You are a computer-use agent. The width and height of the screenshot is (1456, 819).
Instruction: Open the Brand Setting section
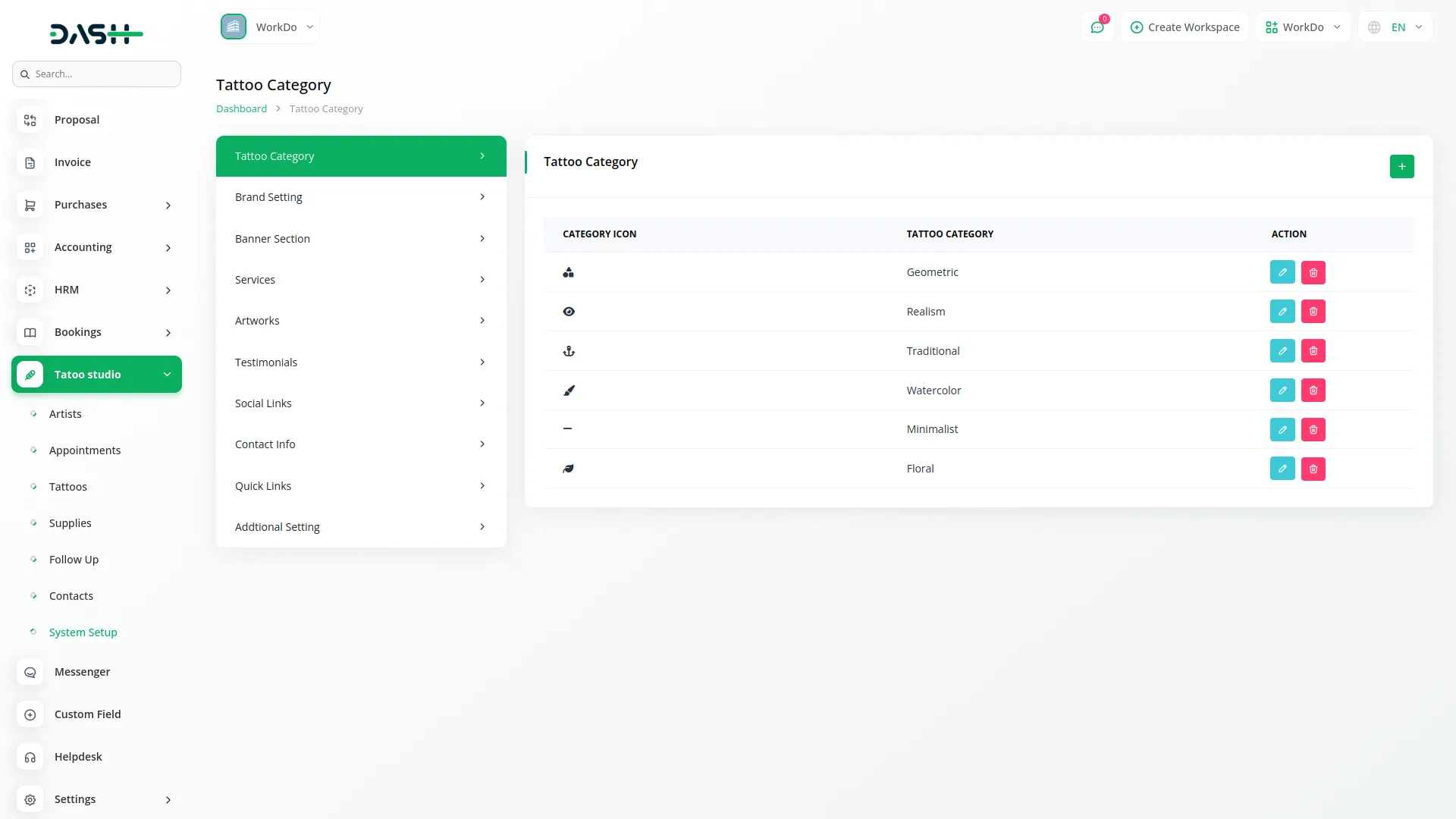(x=361, y=197)
